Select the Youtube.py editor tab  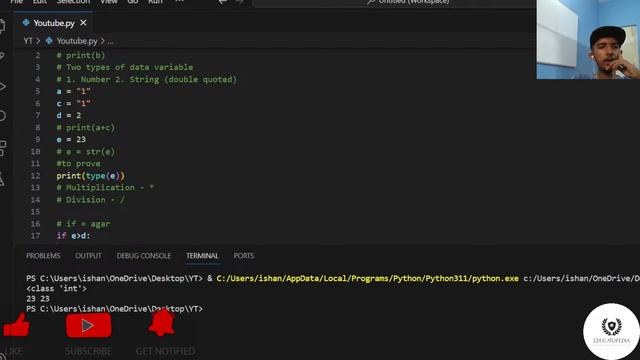pos(53,23)
